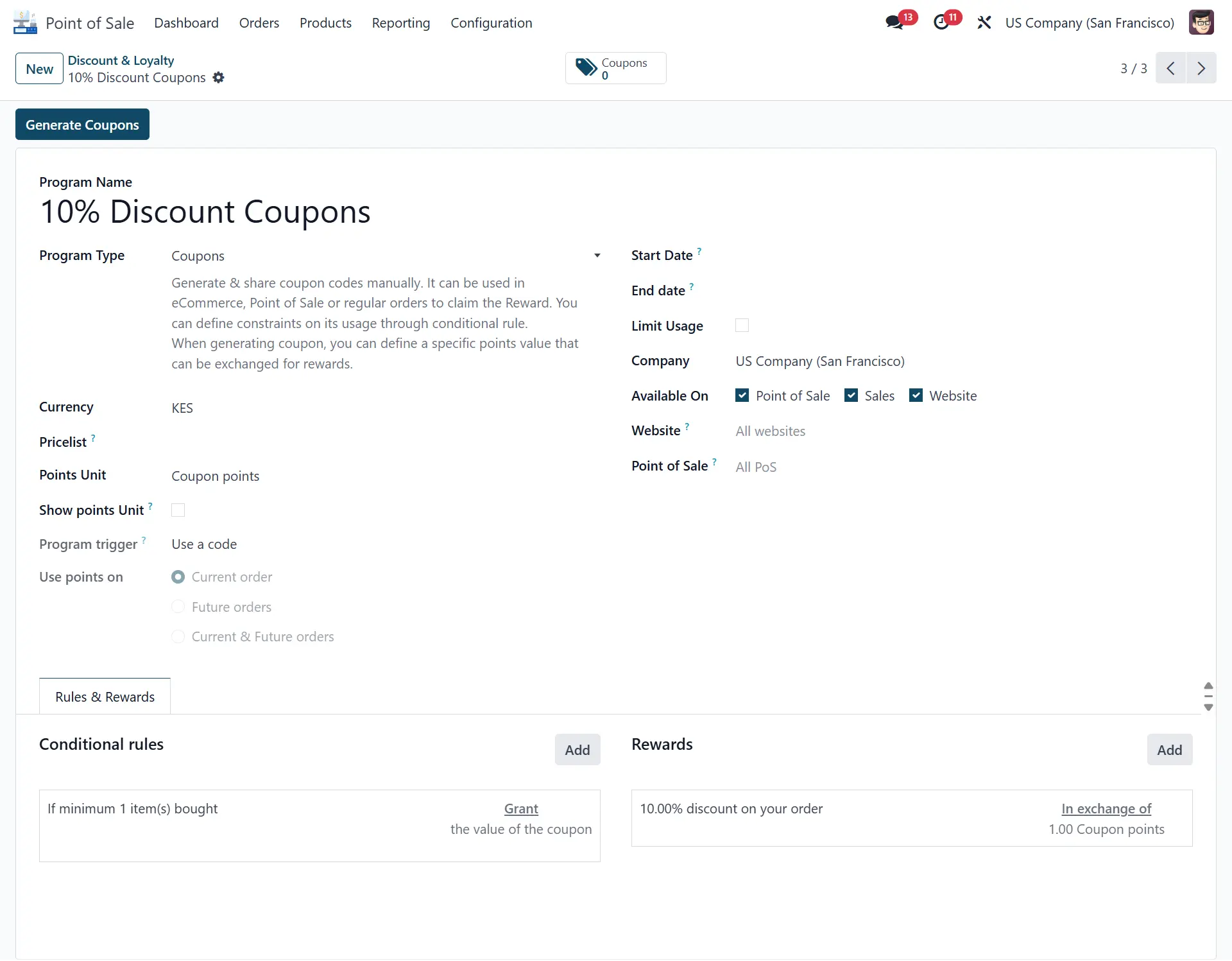Select the Rules & Rewards tab
The image size is (1232, 961).
tap(105, 697)
